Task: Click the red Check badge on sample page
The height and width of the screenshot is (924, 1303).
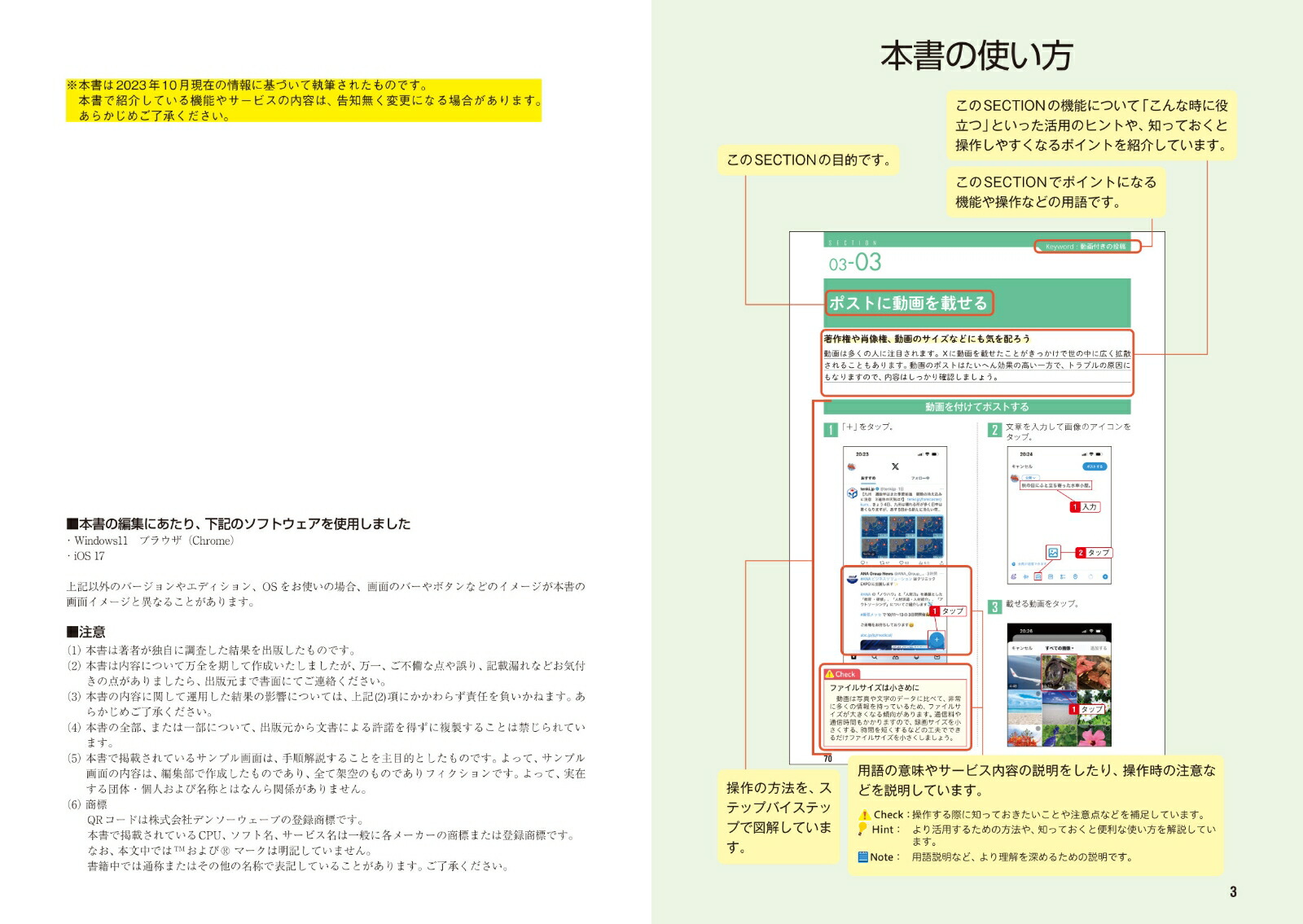Action: click(841, 674)
